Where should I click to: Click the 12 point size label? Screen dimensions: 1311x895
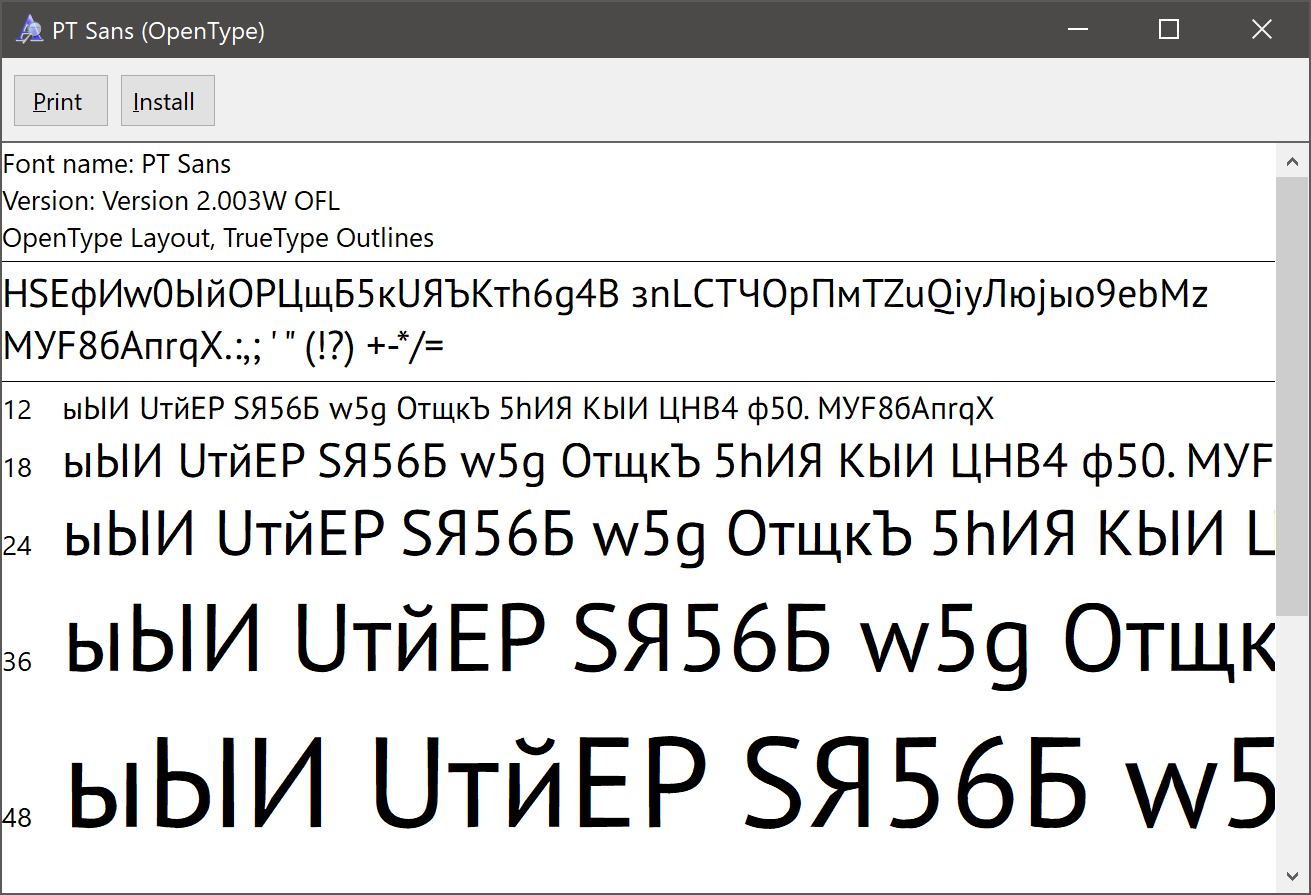click(18, 409)
